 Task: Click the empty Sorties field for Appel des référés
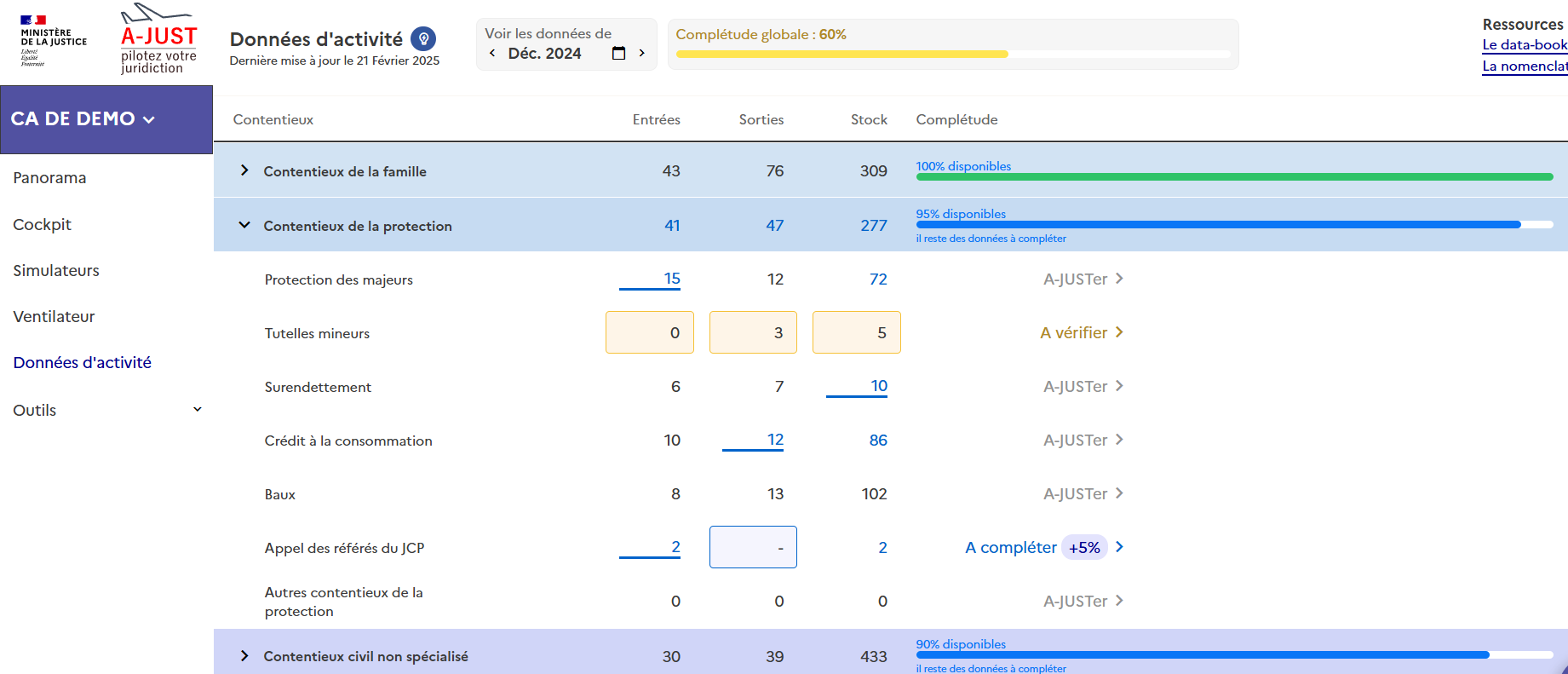[753, 547]
